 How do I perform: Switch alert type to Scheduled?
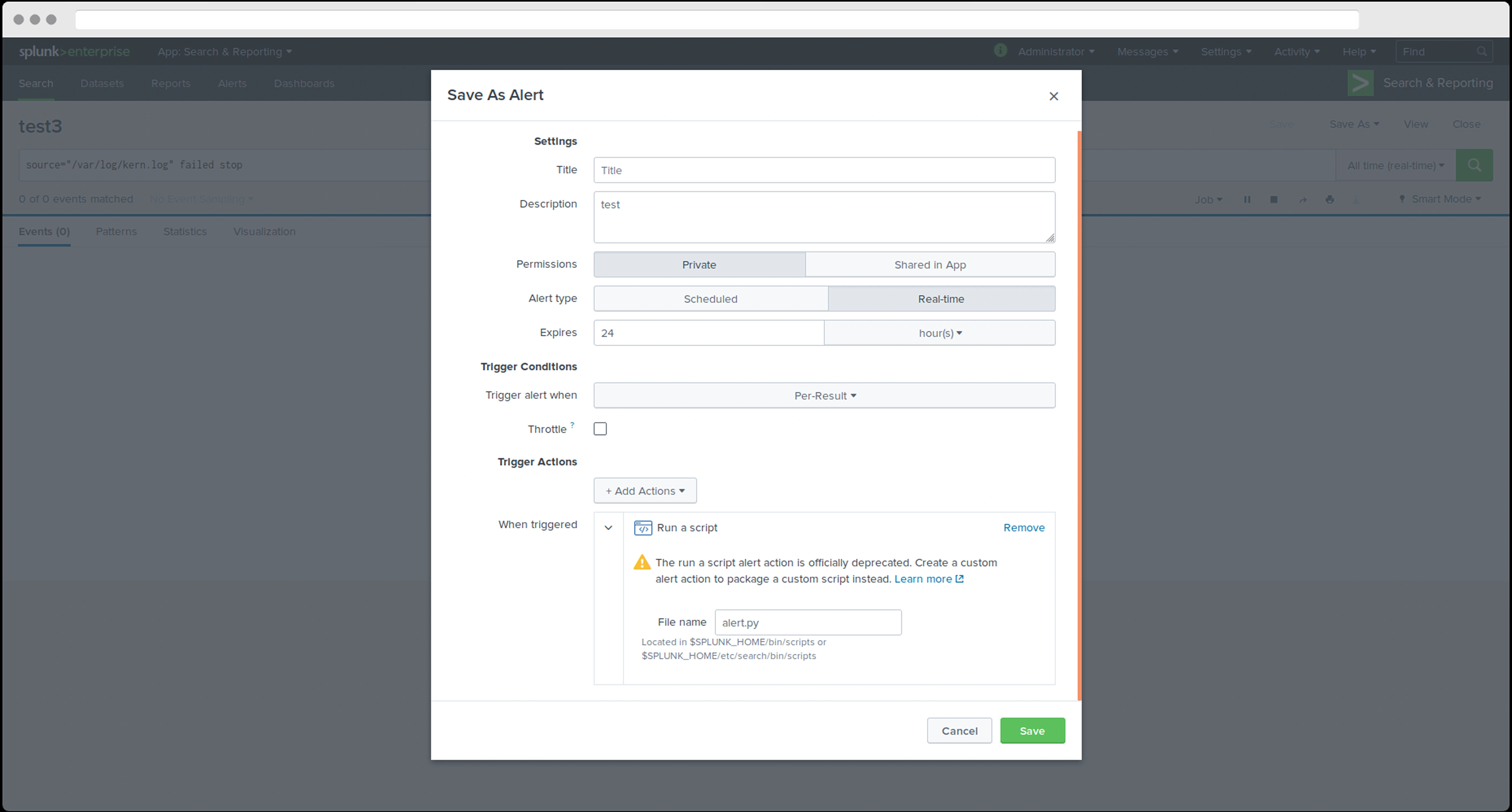tap(710, 299)
